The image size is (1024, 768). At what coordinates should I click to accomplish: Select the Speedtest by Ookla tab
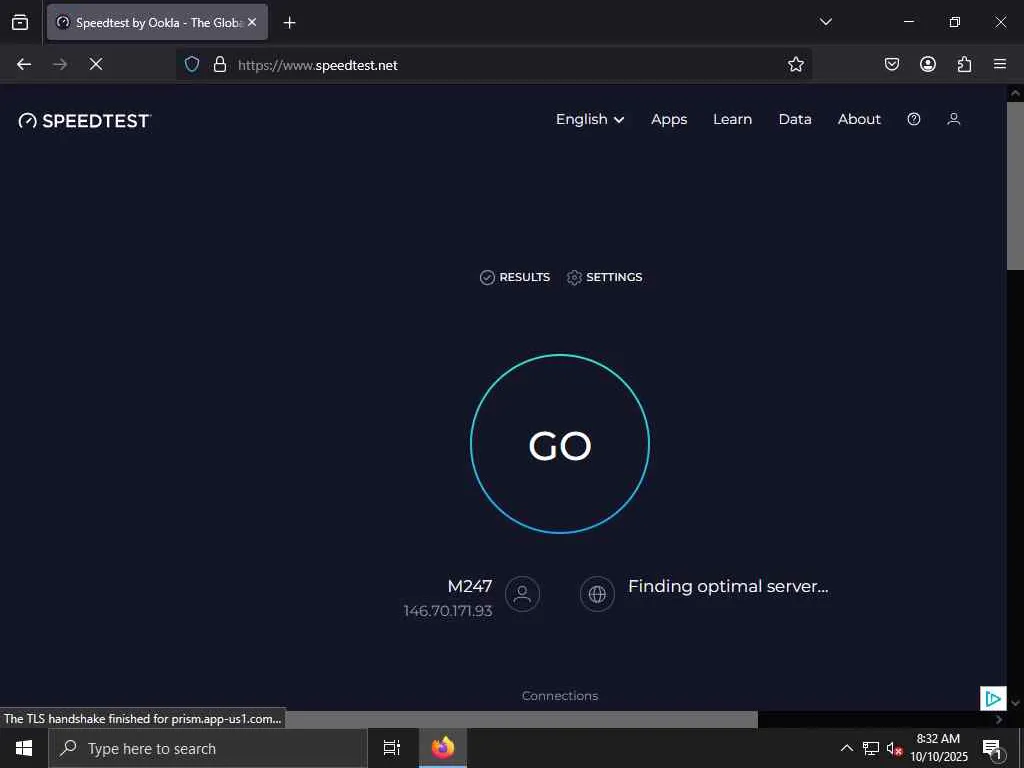pos(157,22)
